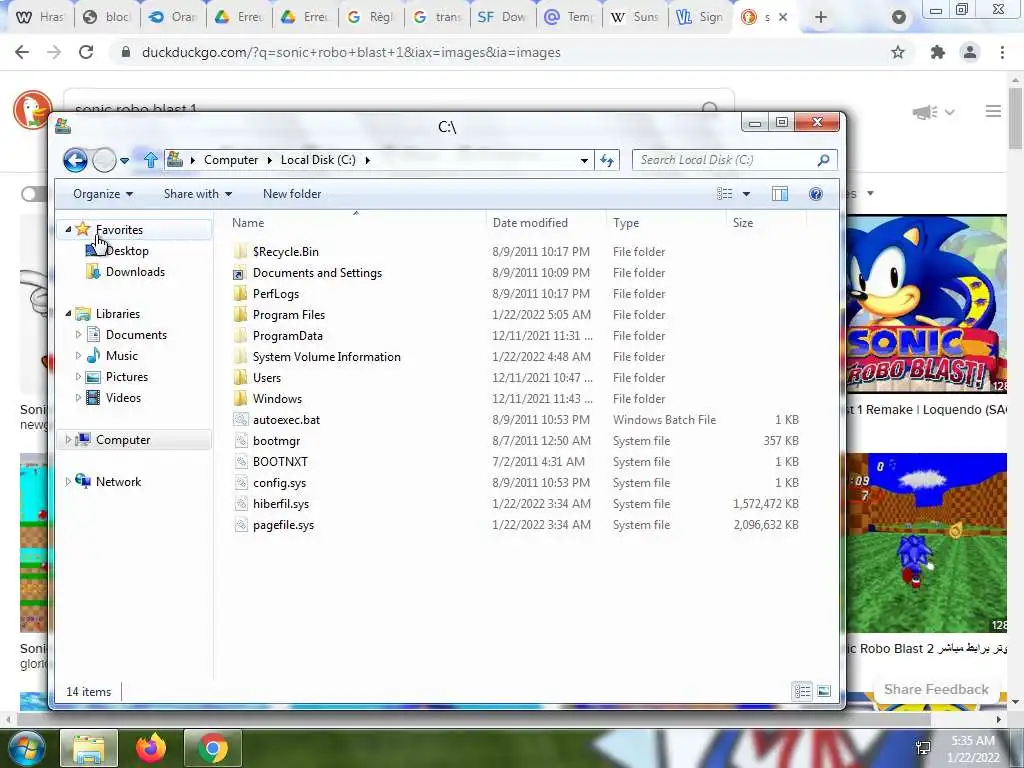
Task: Click Change your view icon
Action: pyautogui.click(x=725, y=194)
